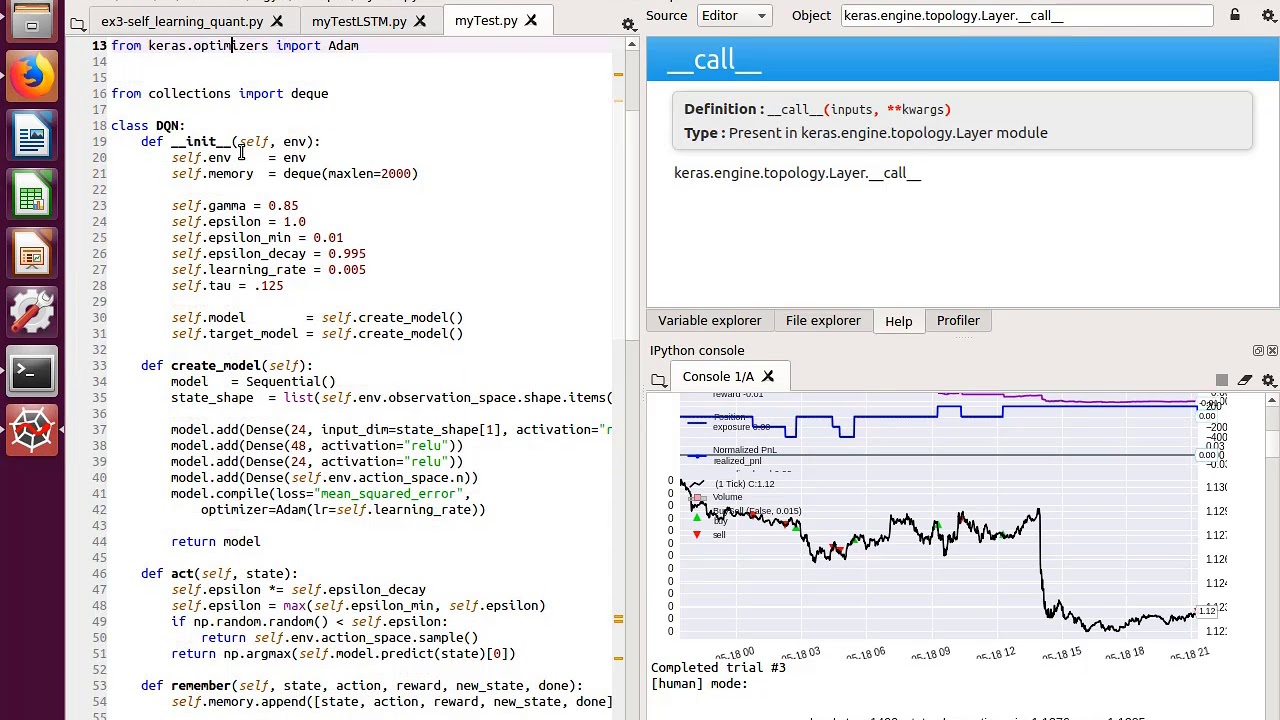Open LibreOffice Calc from the launcher
The height and width of the screenshot is (720, 1280).
point(31,197)
